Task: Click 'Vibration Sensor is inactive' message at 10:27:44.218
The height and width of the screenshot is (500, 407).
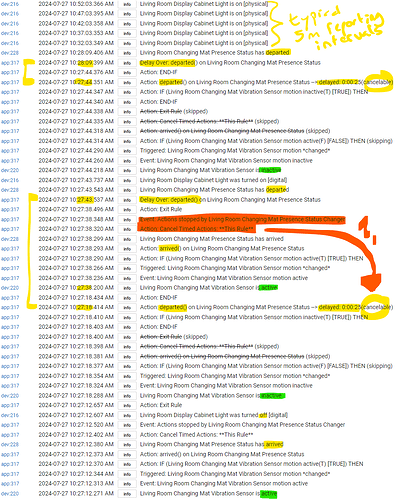Action: coord(210,170)
